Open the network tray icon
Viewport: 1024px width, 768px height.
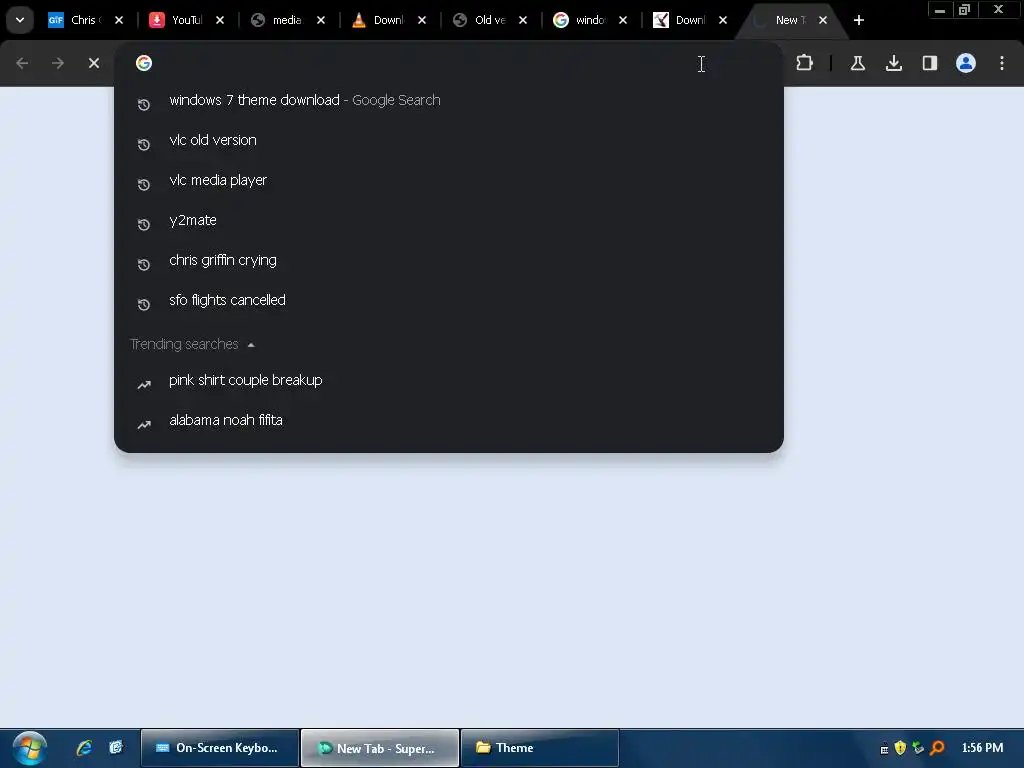(x=918, y=748)
